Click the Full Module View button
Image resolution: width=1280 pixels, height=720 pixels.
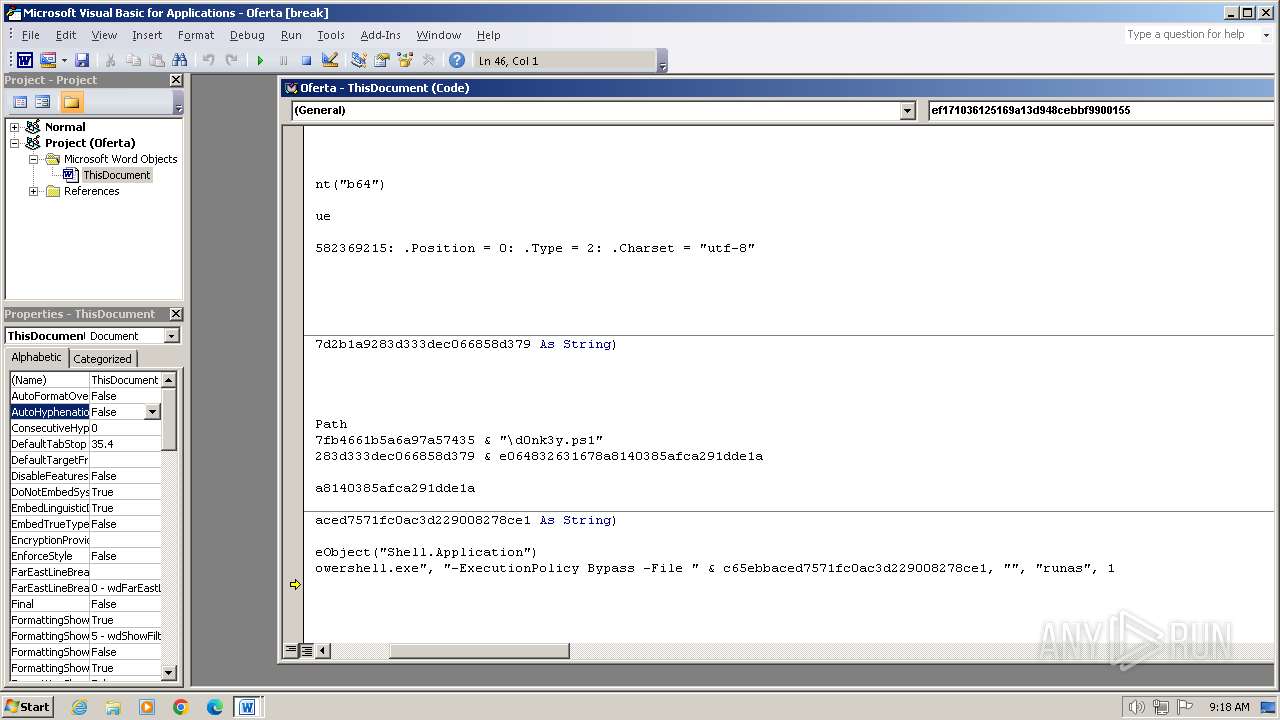pyautogui.click(x=306, y=651)
